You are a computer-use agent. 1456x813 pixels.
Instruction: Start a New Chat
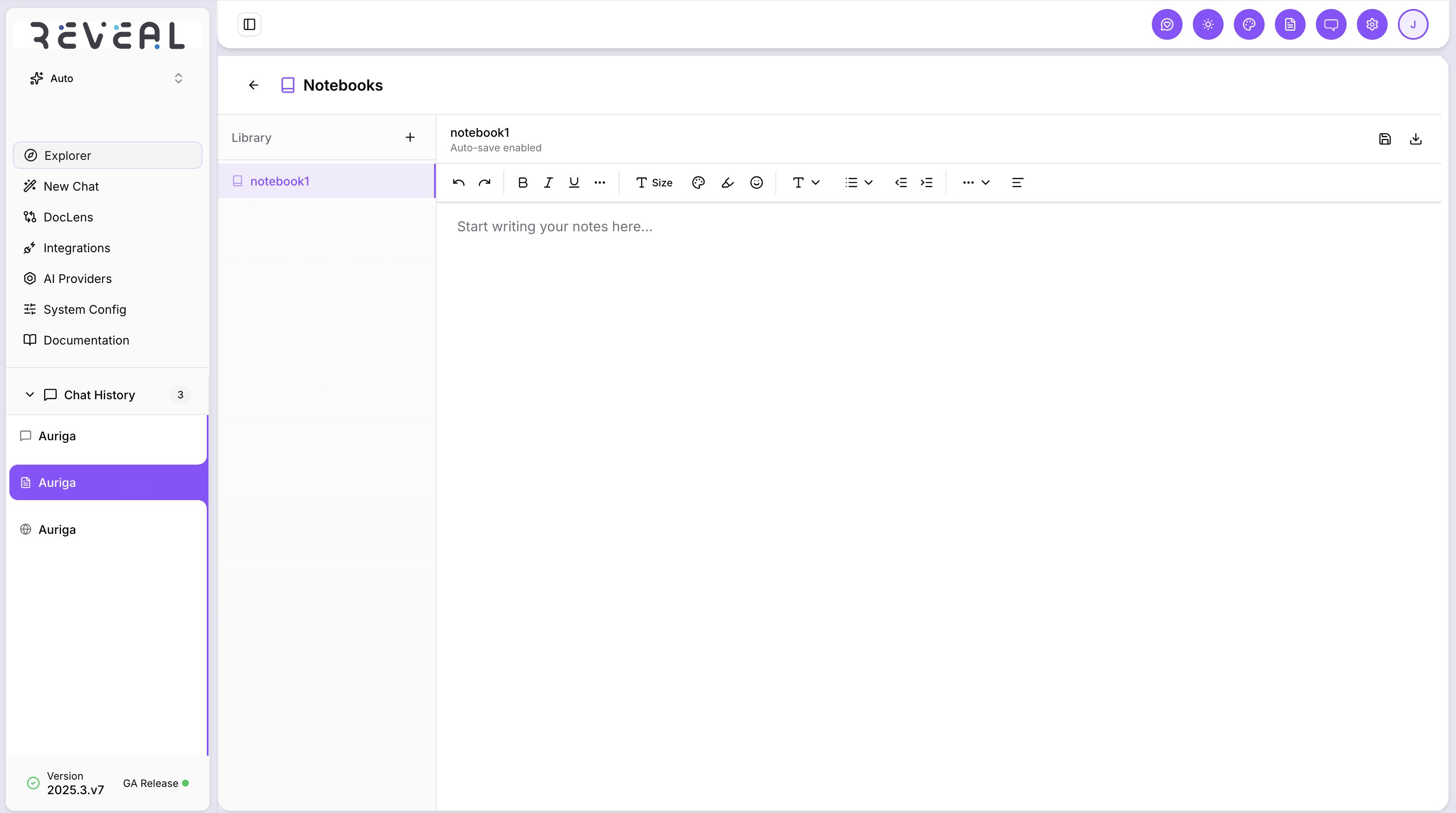(x=107, y=186)
